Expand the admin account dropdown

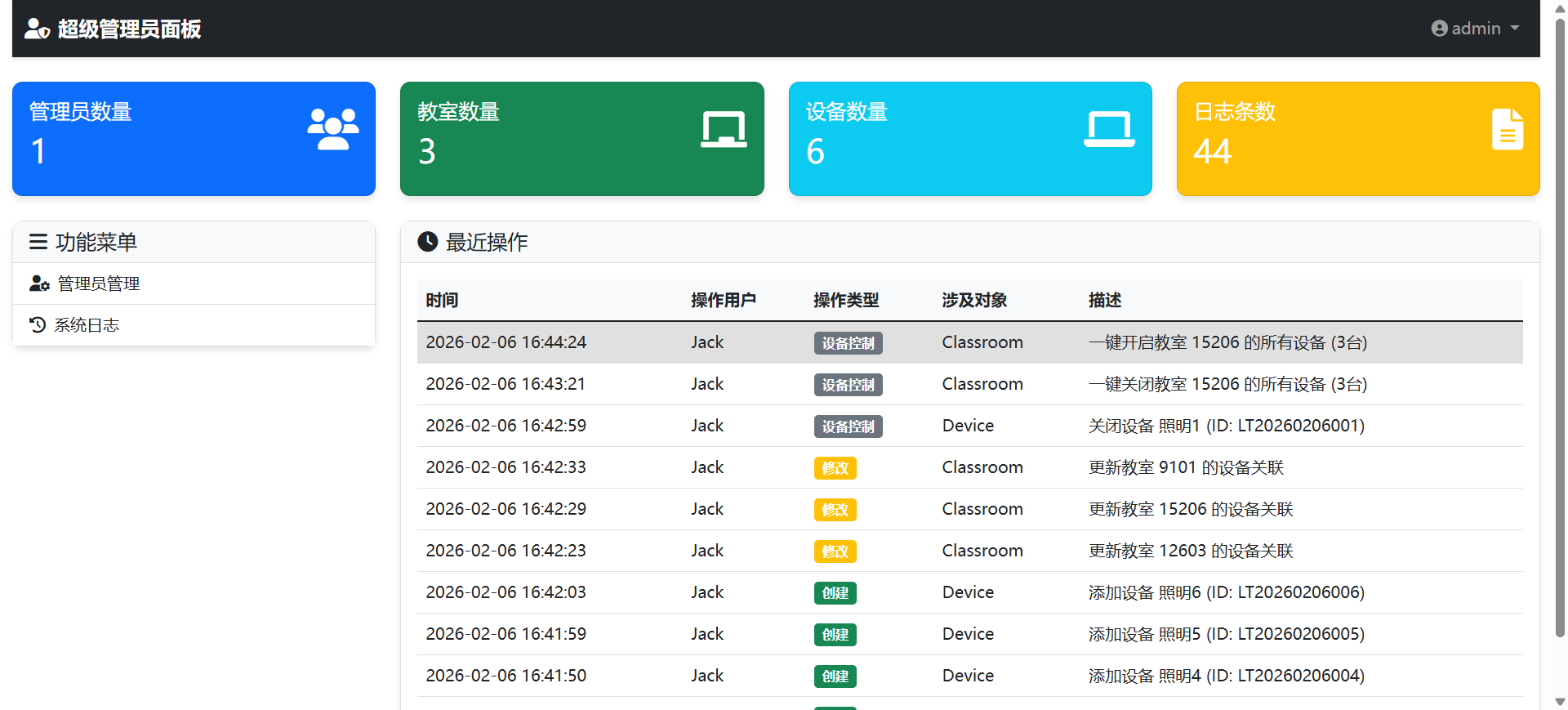pyautogui.click(x=1476, y=29)
